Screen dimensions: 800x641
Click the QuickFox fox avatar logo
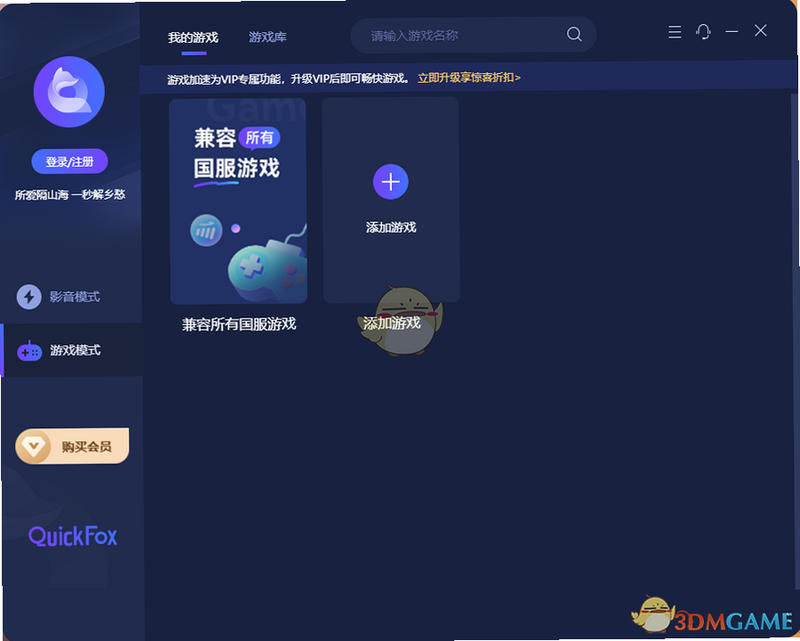[69, 92]
